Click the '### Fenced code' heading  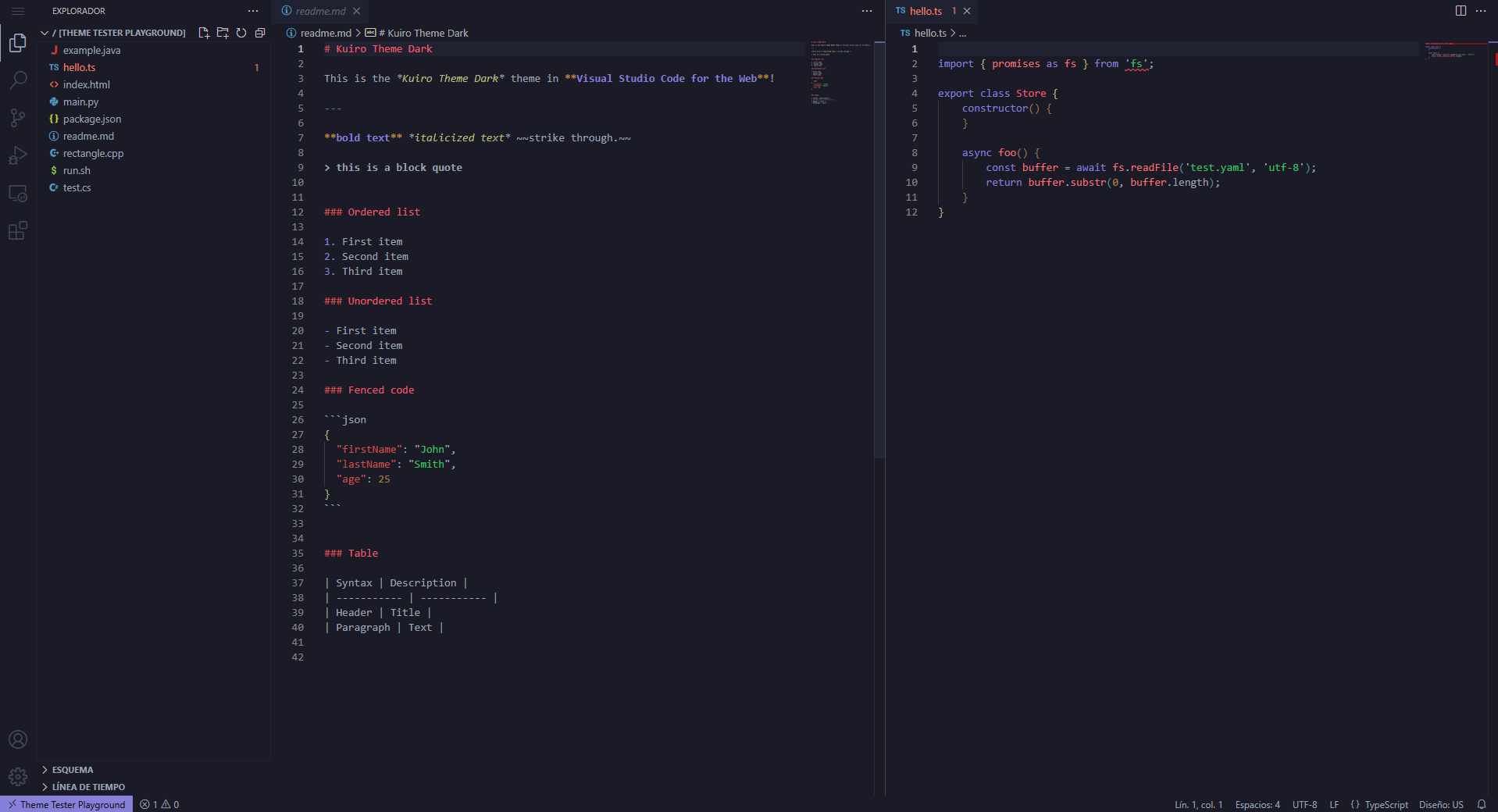[x=369, y=390]
